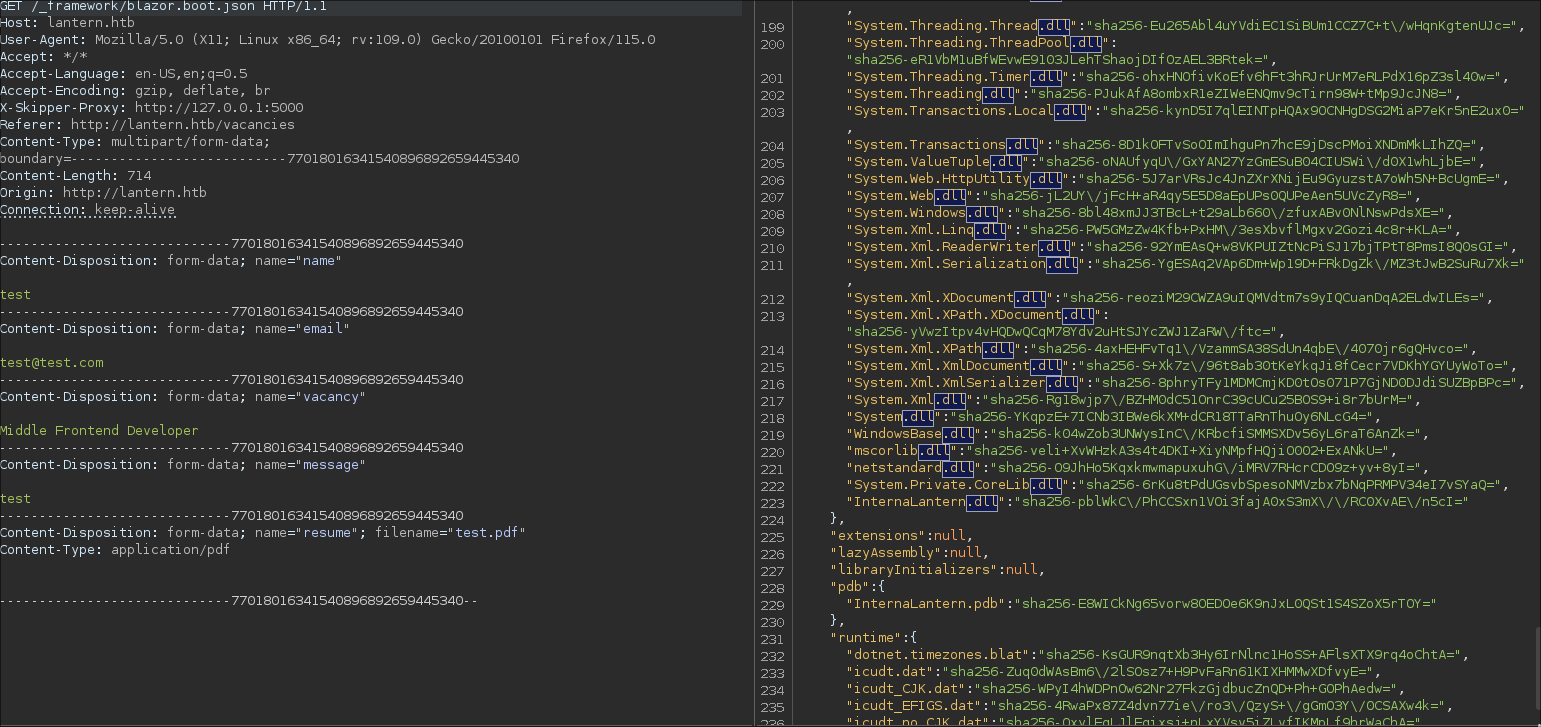Select the WindowsBase.dll key

pos(915,434)
